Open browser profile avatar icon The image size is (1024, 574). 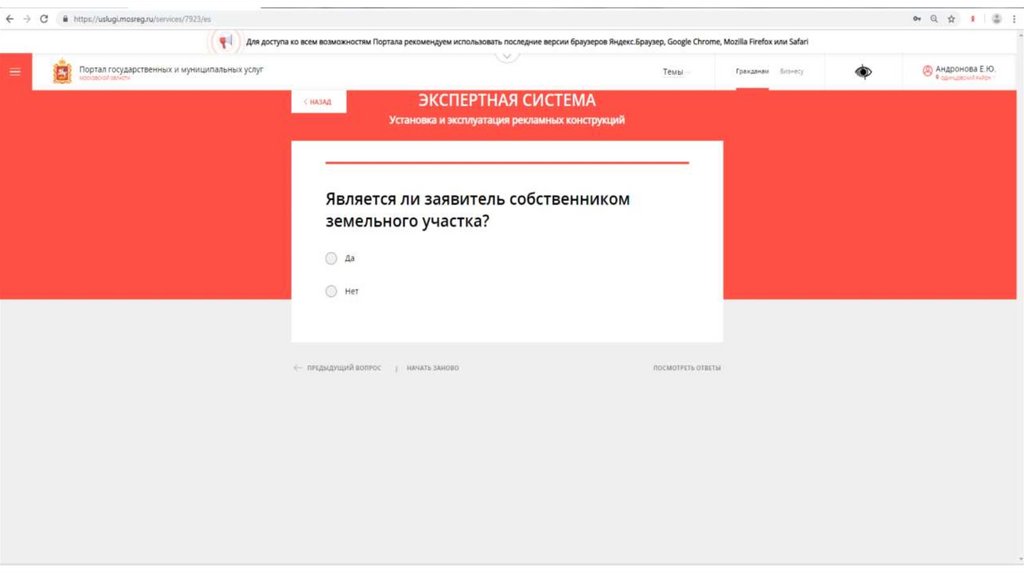click(x=997, y=19)
